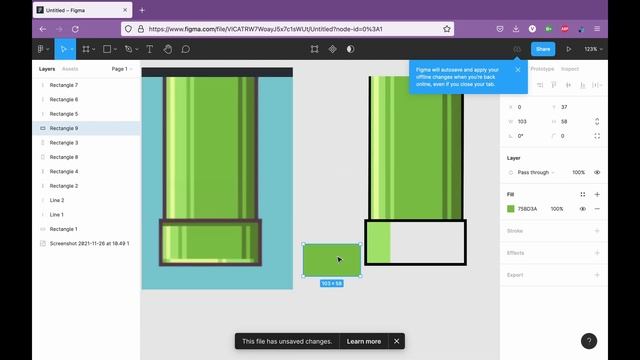Select the Screenshot 2021-11-26 layer
The height and width of the screenshot is (360, 640).
click(87, 243)
